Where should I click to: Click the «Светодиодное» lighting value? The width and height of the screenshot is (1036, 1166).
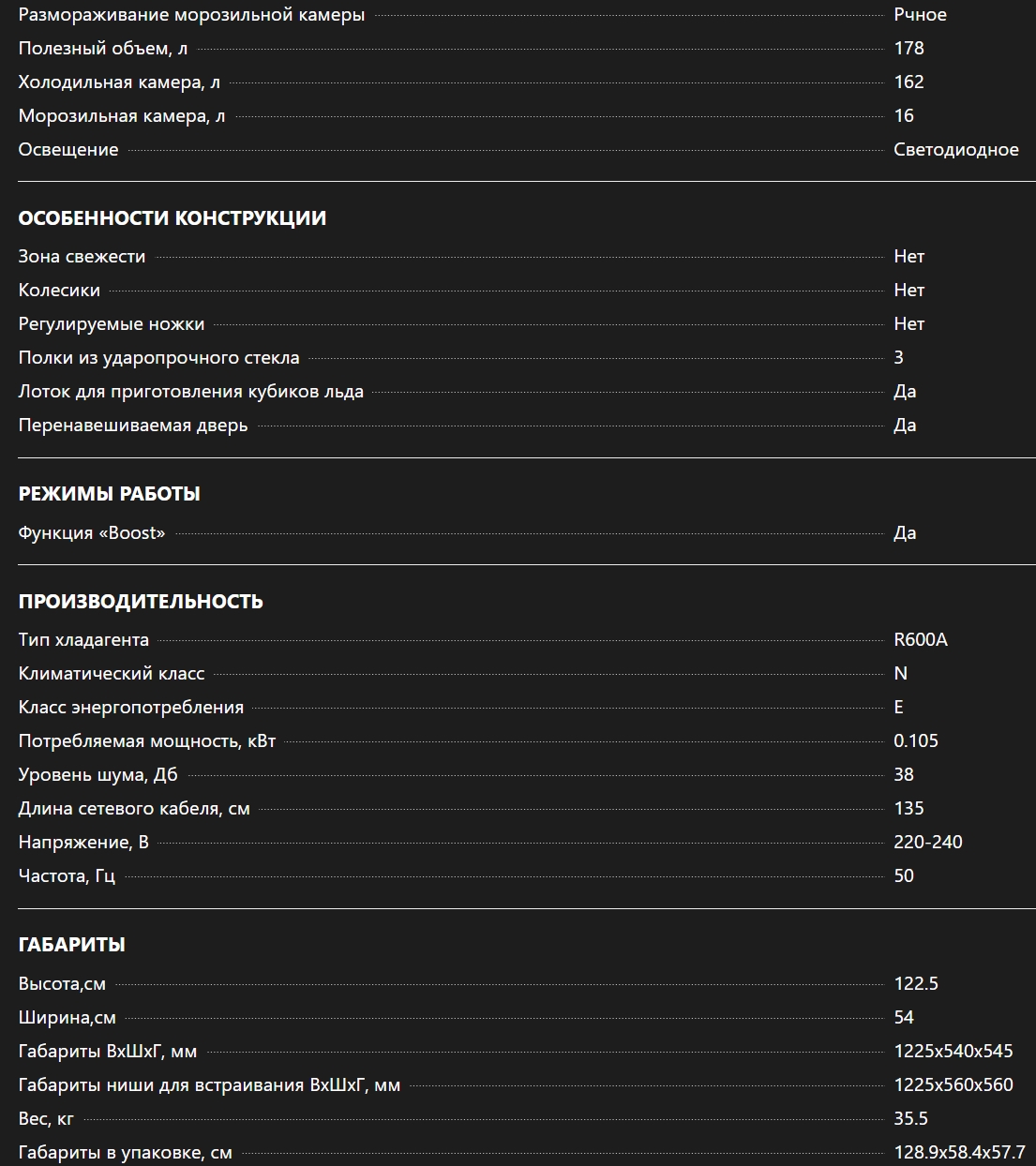pyautogui.click(x=955, y=150)
